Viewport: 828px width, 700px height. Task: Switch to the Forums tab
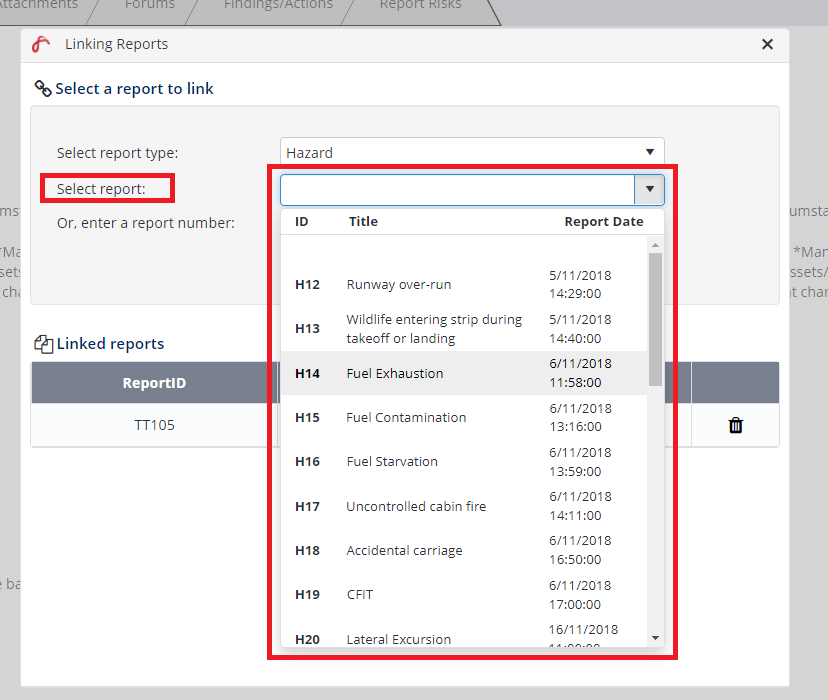pyautogui.click(x=150, y=6)
